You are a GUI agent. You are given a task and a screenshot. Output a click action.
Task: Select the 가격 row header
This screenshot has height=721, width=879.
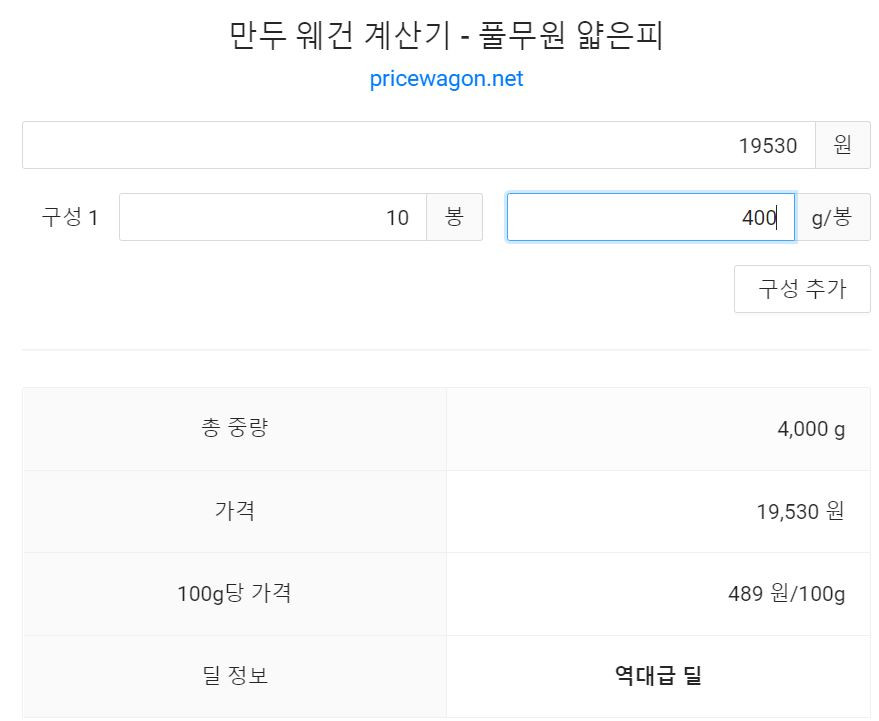pyautogui.click(x=234, y=511)
